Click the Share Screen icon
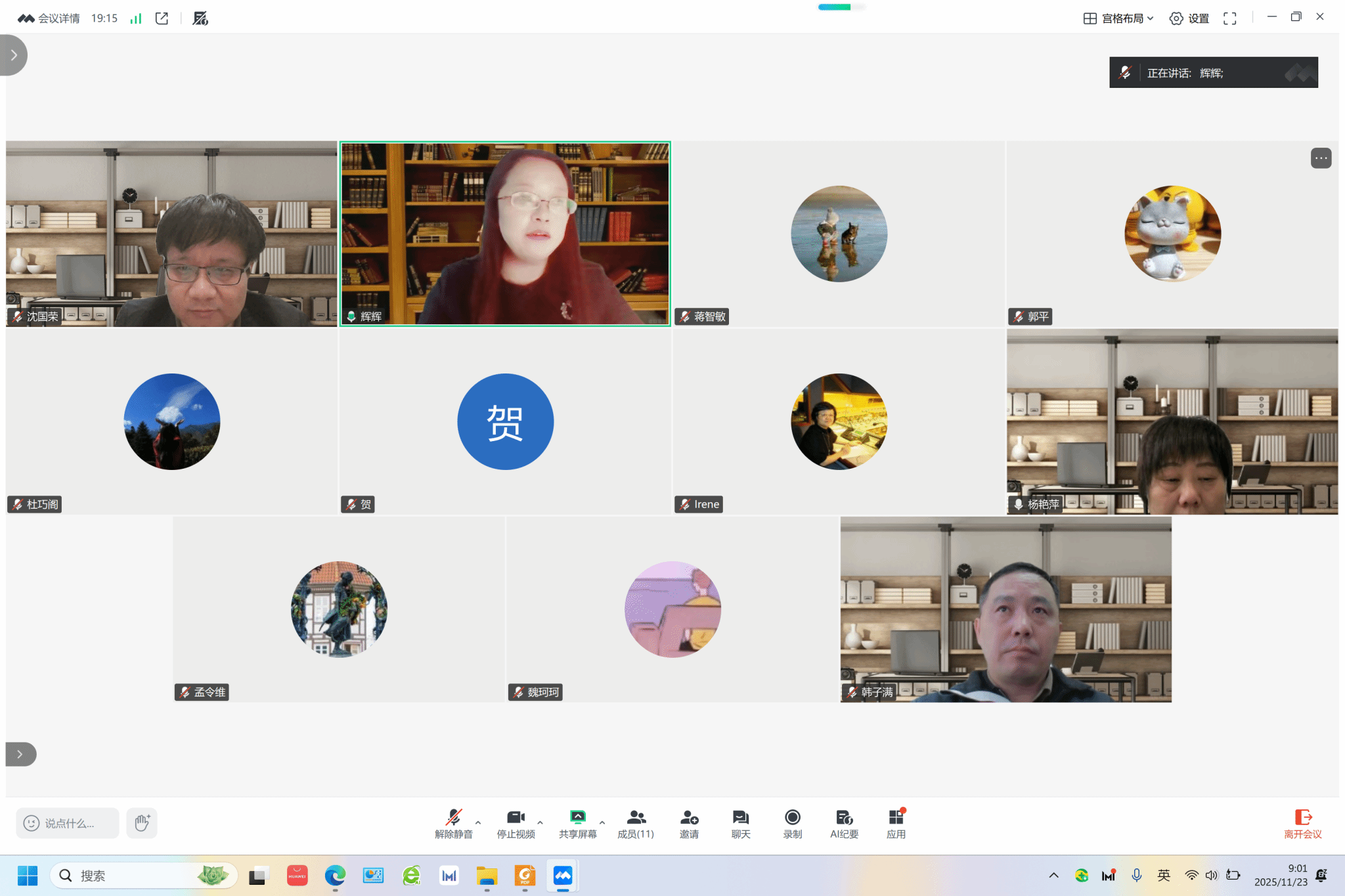Viewport: 1345px width, 896px height. click(577, 823)
